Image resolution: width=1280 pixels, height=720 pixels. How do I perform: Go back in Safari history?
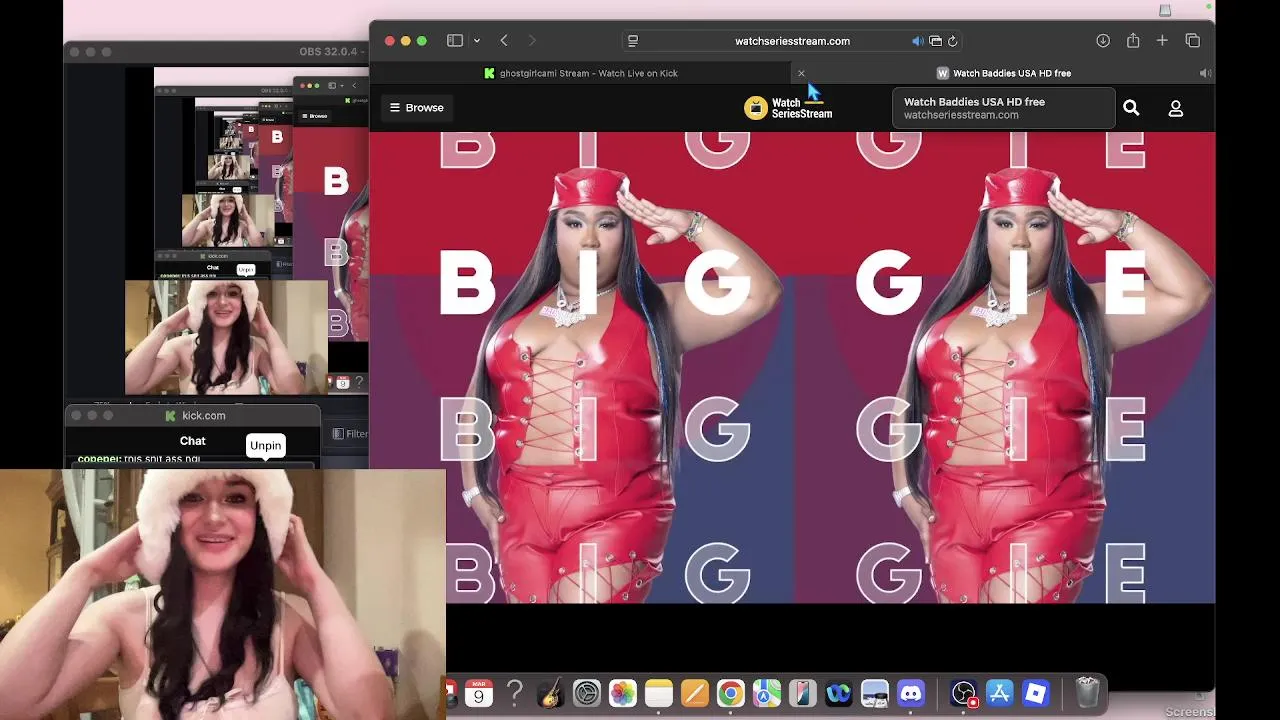pos(504,41)
